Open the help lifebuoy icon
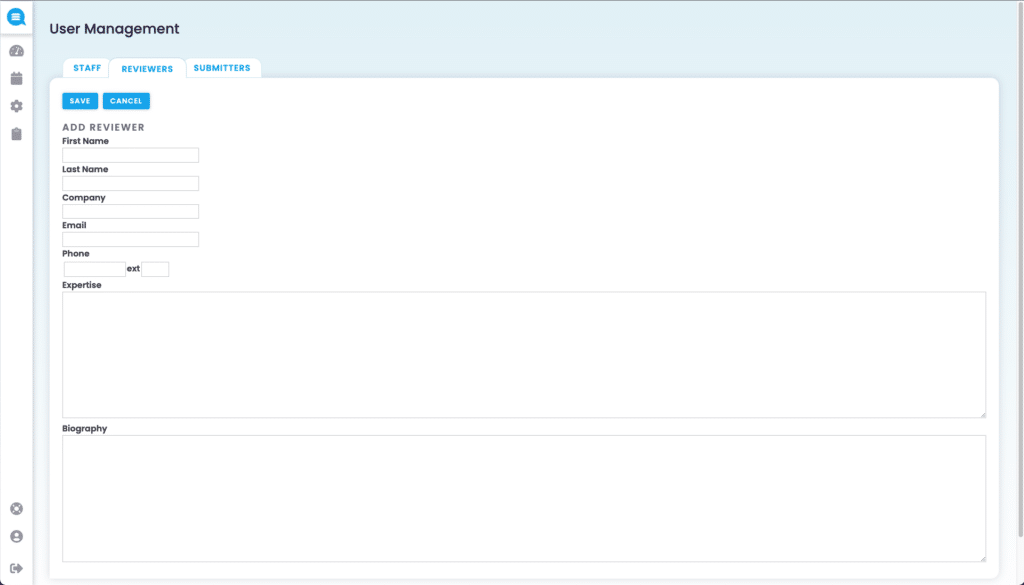The image size is (1024, 585). 16,509
